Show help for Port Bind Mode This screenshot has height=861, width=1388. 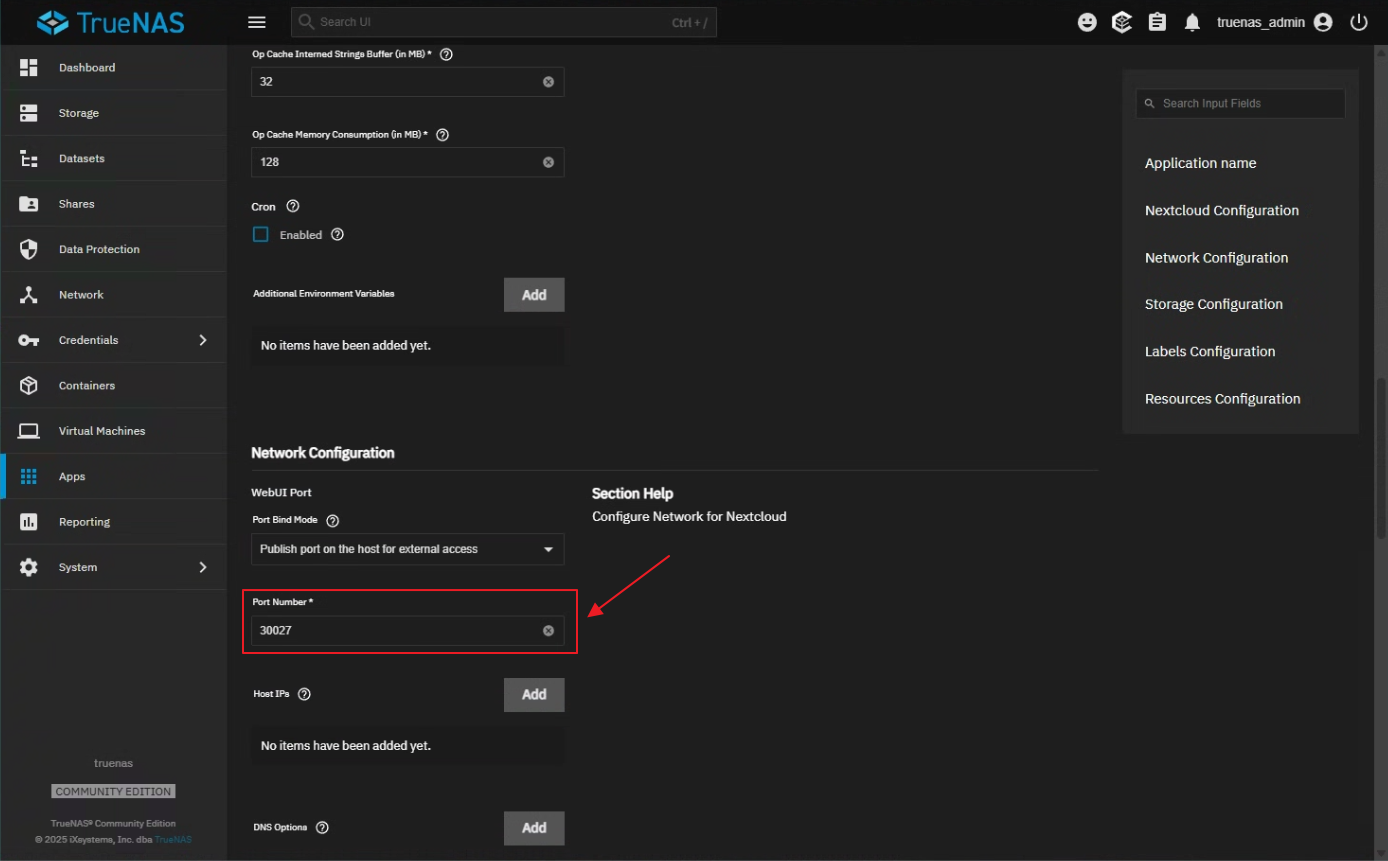tap(333, 521)
